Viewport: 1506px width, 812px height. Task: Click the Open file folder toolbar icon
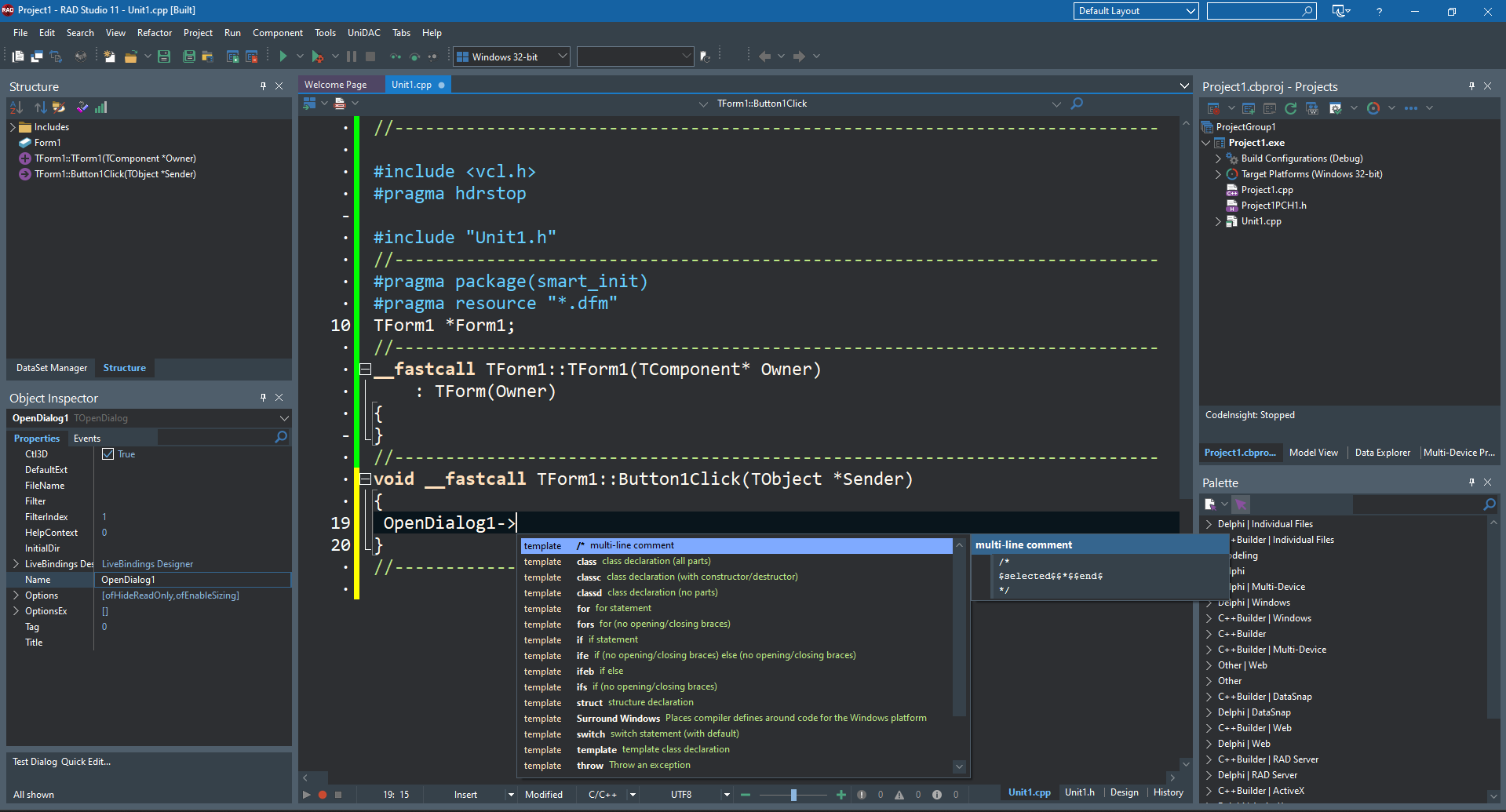[130, 56]
